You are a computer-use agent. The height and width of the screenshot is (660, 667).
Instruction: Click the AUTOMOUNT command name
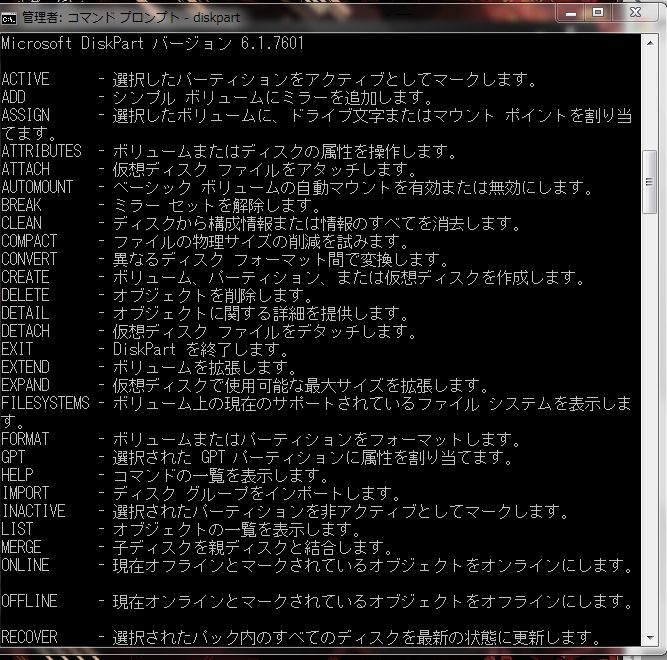click(37, 187)
